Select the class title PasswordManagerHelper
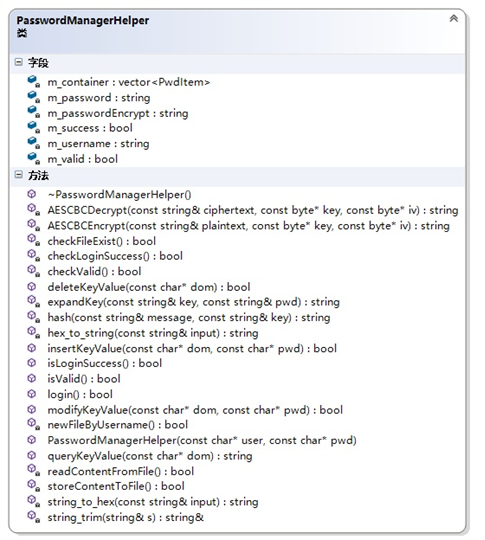The image size is (485, 540). 83,20
